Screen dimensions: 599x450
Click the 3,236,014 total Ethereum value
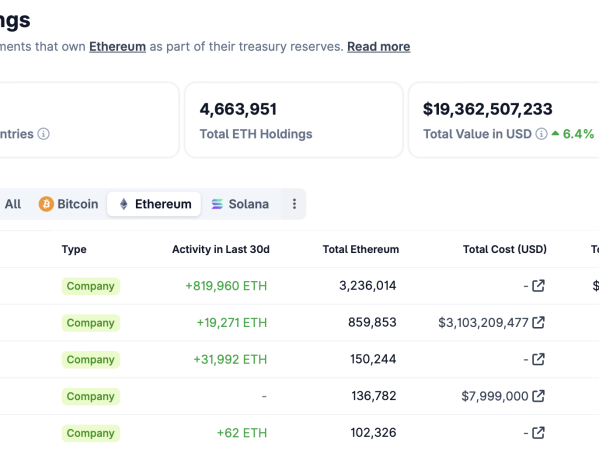(x=368, y=286)
